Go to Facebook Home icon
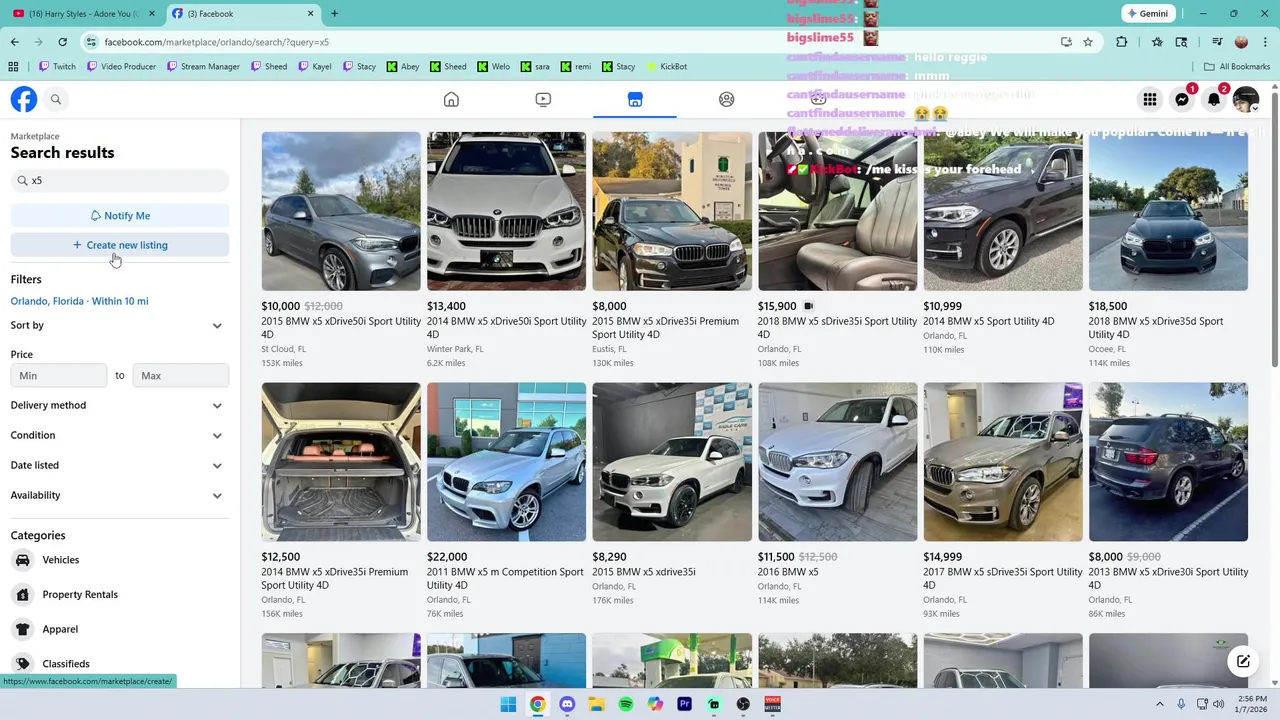The height and width of the screenshot is (720, 1280). point(451,99)
